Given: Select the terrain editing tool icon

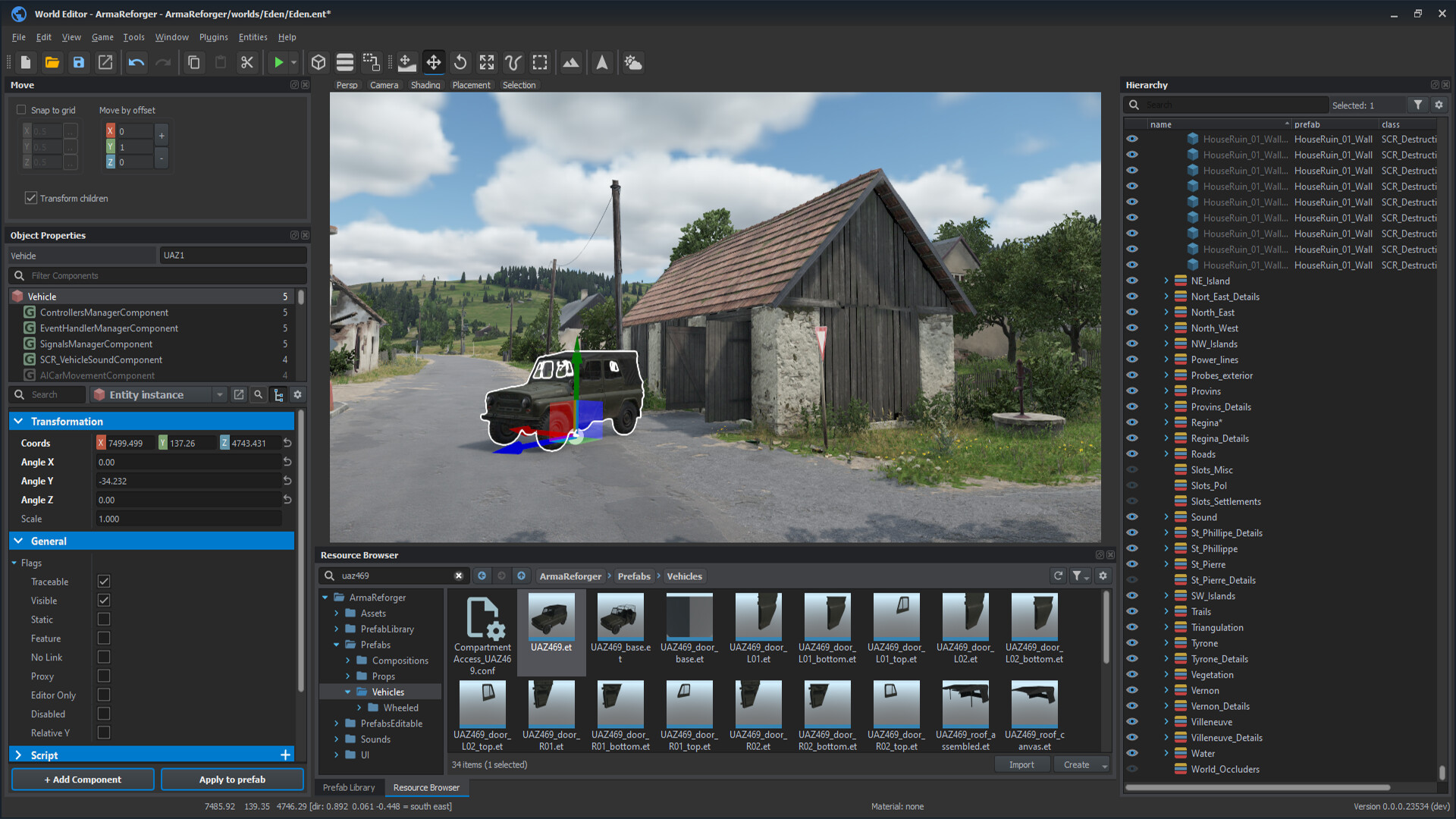Looking at the screenshot, I should [571, 62].
